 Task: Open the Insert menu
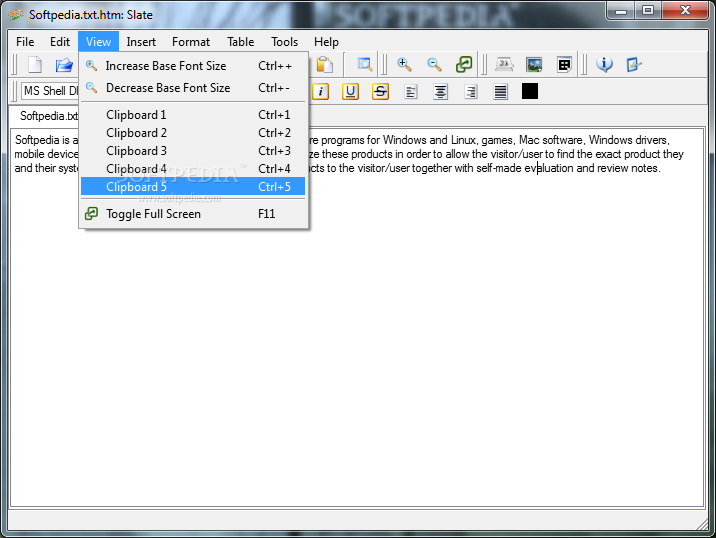click(x=141, y=42)
